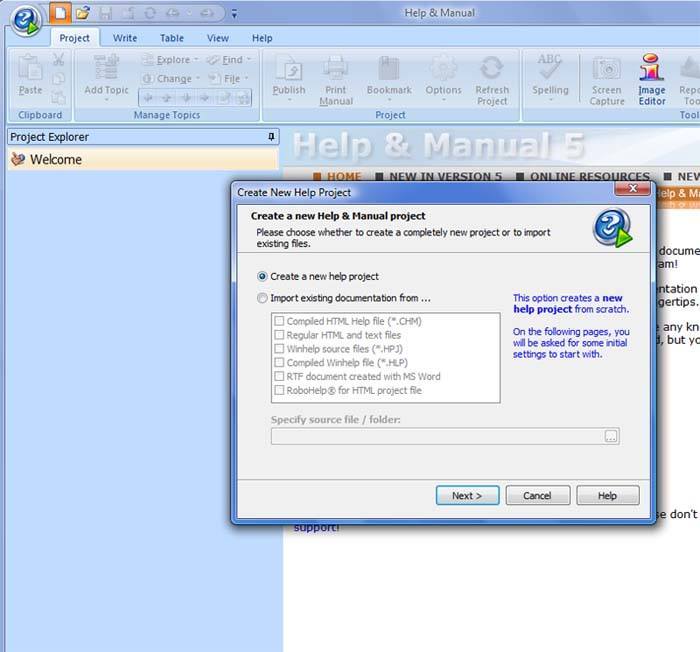
Task: Select 'Import existing documentation from' option
Action: click(263, 298)
